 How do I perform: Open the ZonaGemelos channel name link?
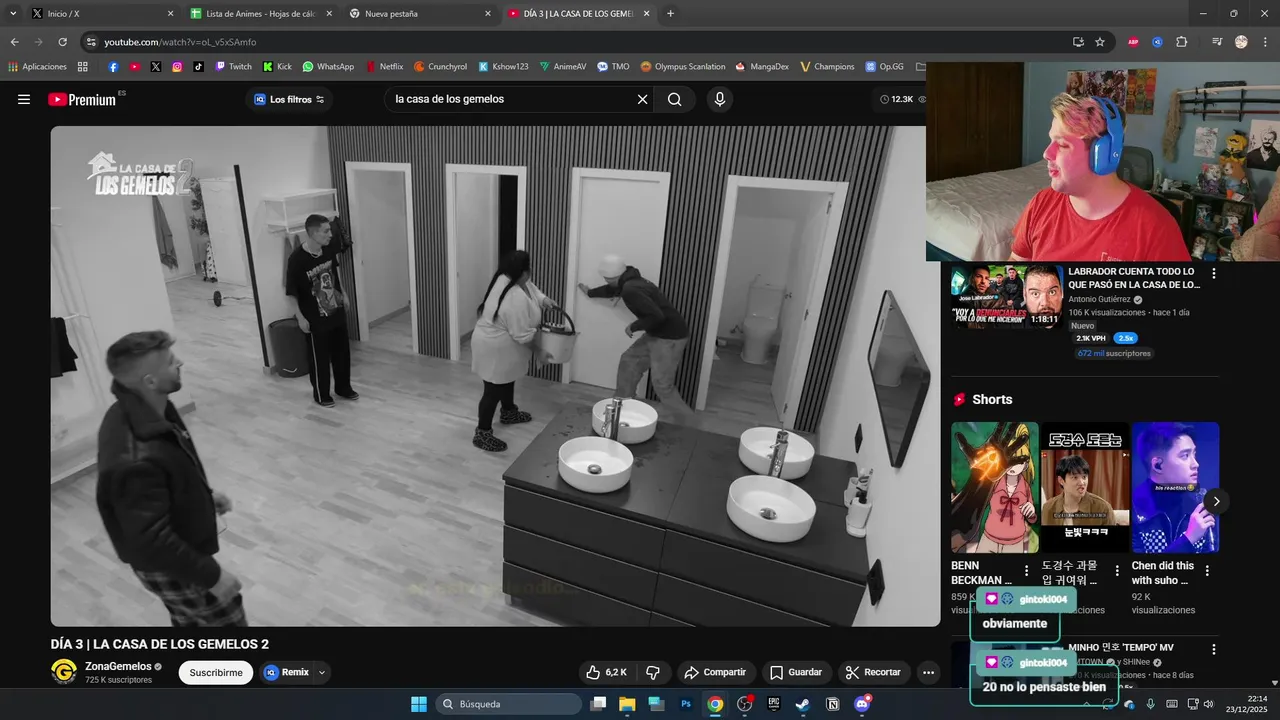[118, 666]
